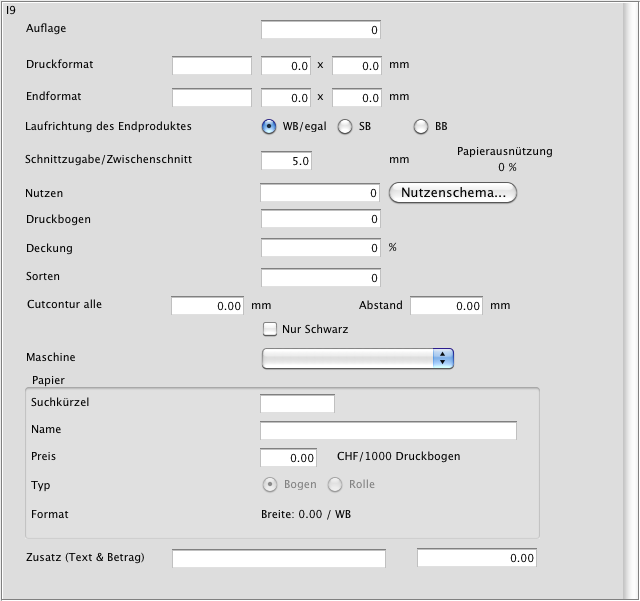Focus the Sorten input field

tap(320, 277)
